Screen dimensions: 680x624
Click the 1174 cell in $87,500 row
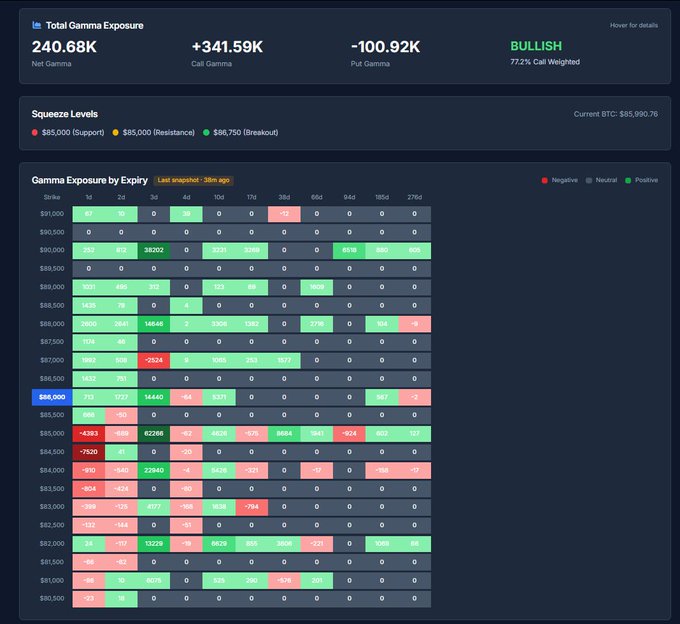(88, 342)
